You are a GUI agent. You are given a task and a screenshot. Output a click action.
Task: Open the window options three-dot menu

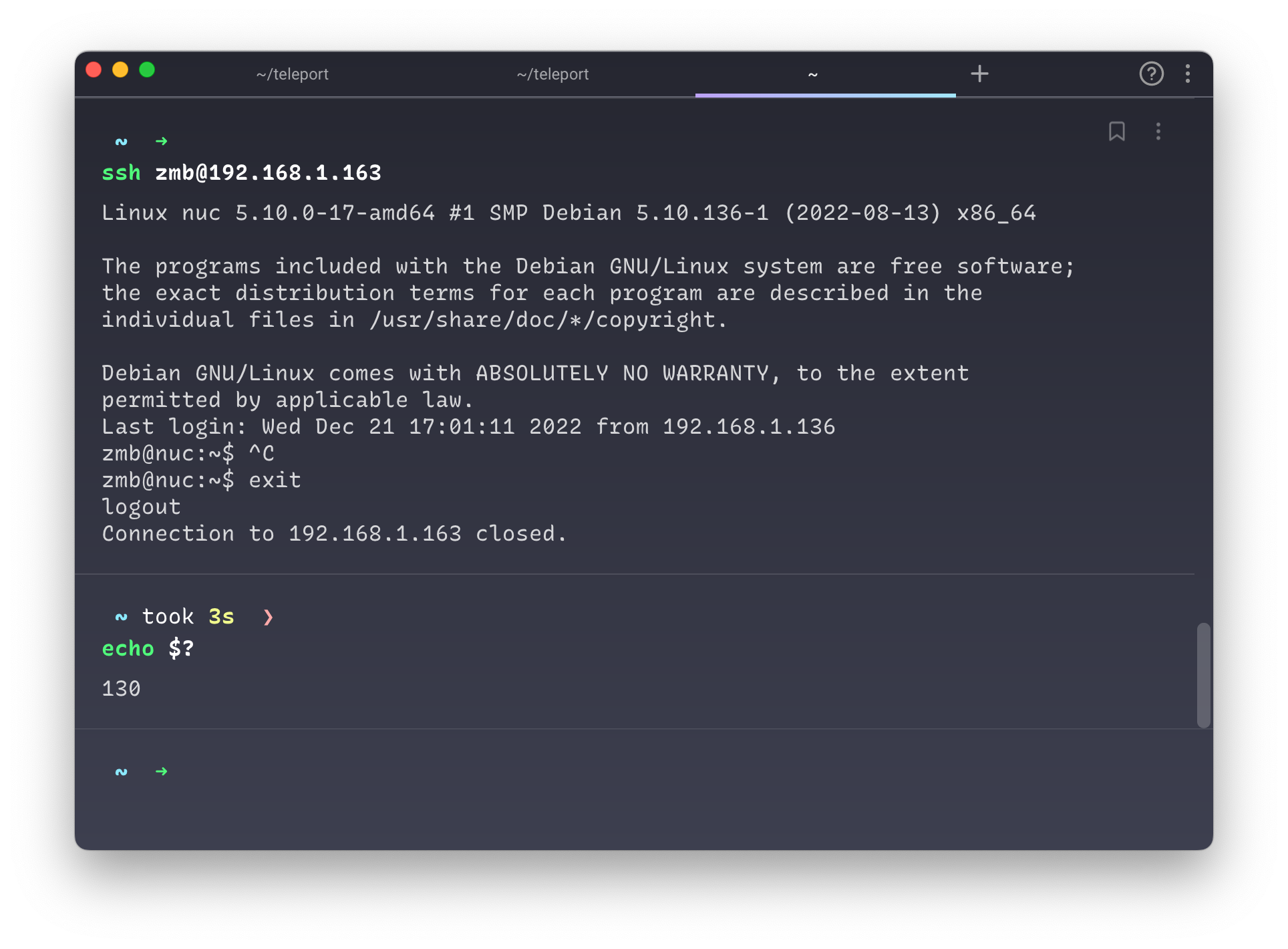[x=1188, y=74]
